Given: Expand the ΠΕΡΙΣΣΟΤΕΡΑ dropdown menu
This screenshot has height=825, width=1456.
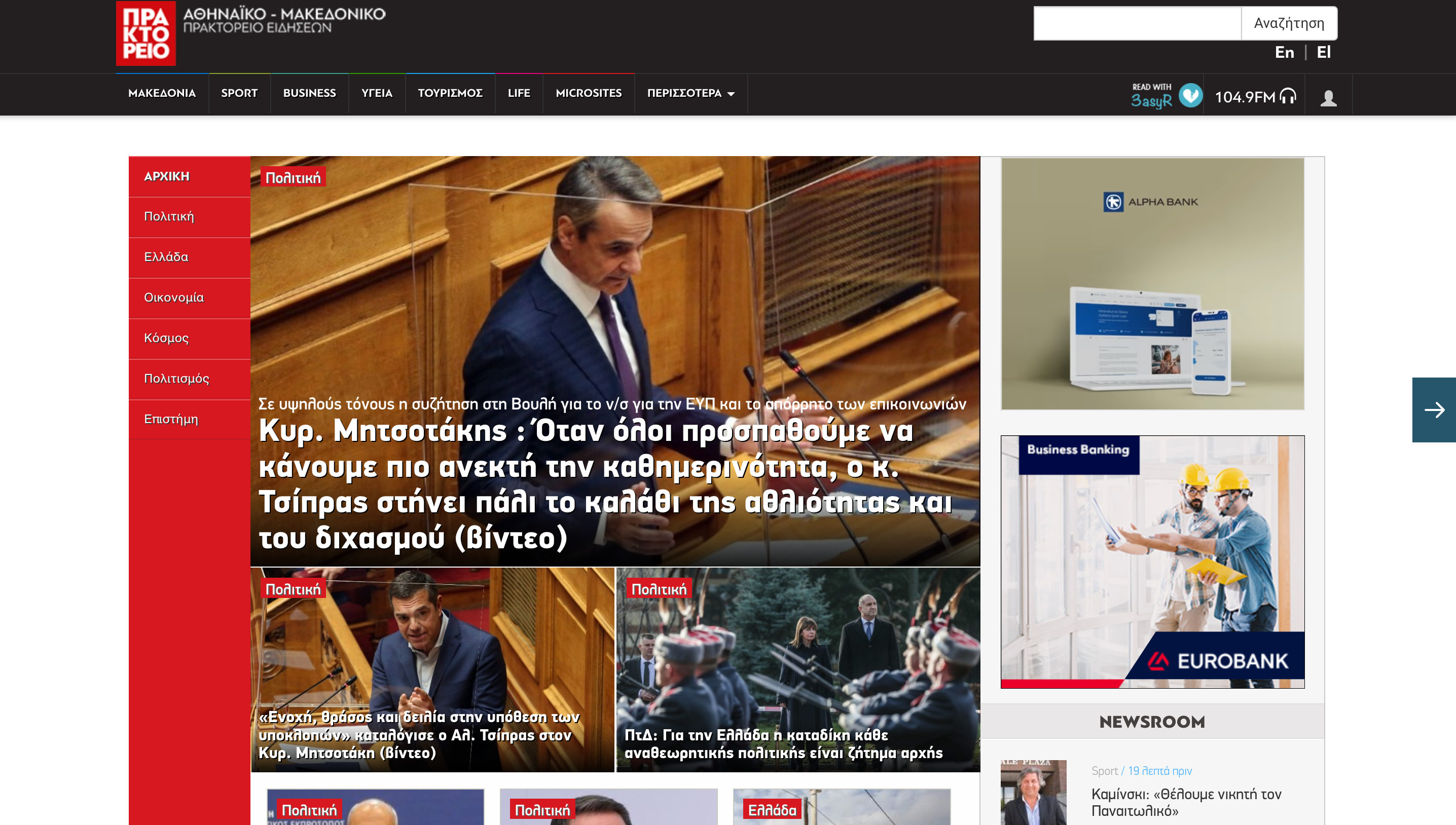Looking at the screenshot, I should click(690, 93).
